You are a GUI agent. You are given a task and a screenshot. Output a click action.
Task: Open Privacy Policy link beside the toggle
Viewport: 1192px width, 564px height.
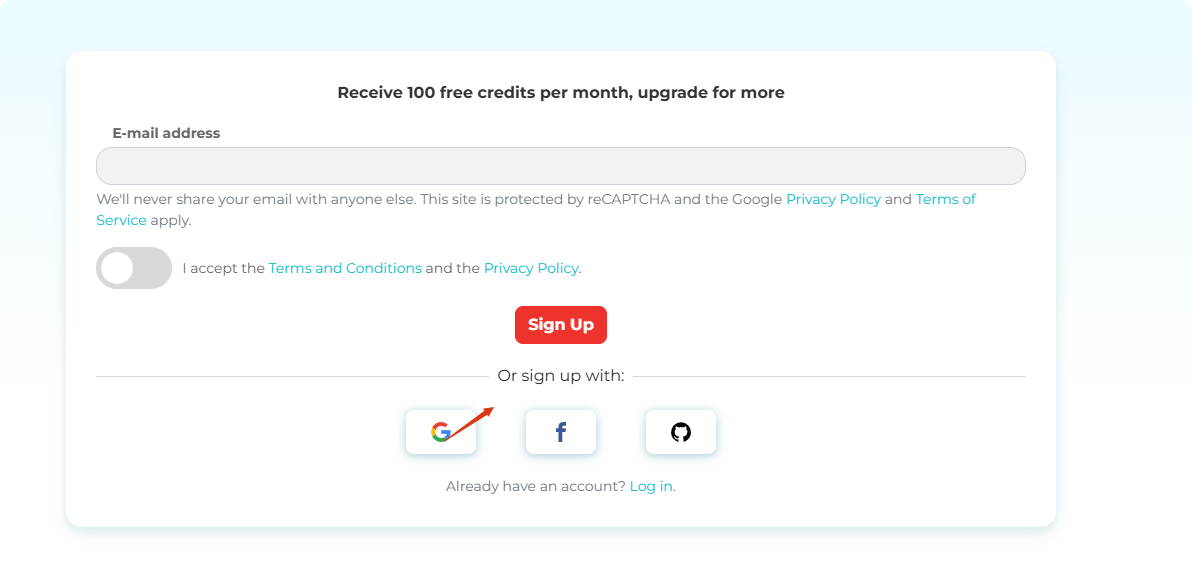tap(531, 268)
